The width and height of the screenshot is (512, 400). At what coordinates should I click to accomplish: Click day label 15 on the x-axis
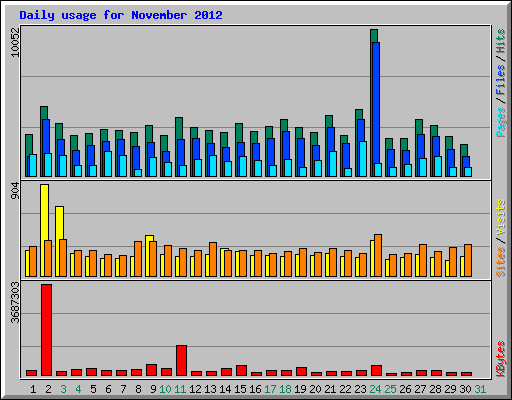240,389
